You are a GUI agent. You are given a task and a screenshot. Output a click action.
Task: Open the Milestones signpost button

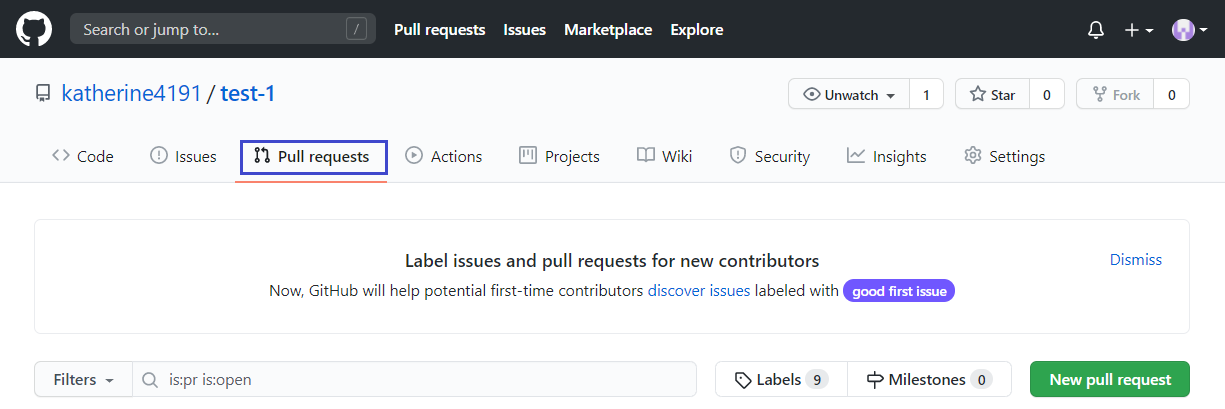point(929,380)
